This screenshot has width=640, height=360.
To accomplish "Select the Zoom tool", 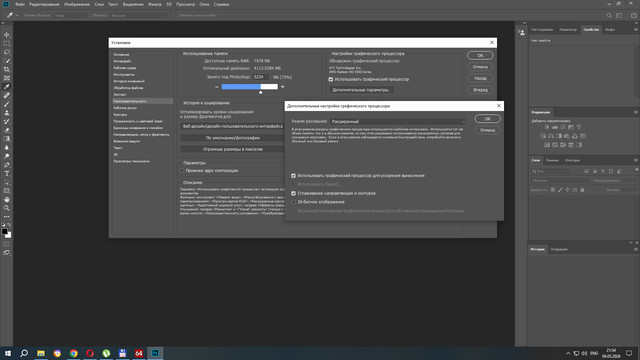I will [7, 208].
